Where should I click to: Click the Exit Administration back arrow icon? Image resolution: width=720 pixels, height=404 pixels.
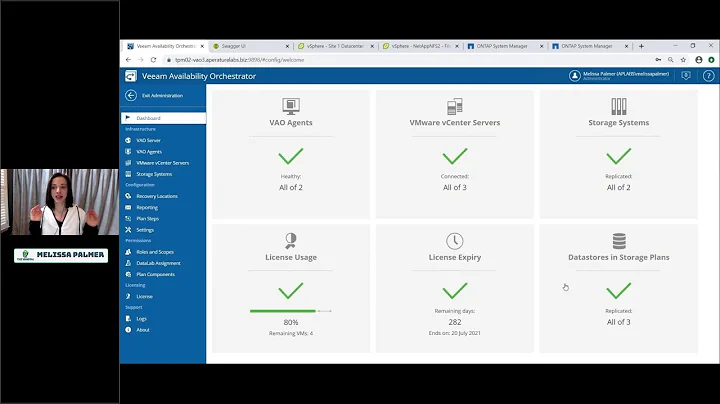tap(131, 95)
